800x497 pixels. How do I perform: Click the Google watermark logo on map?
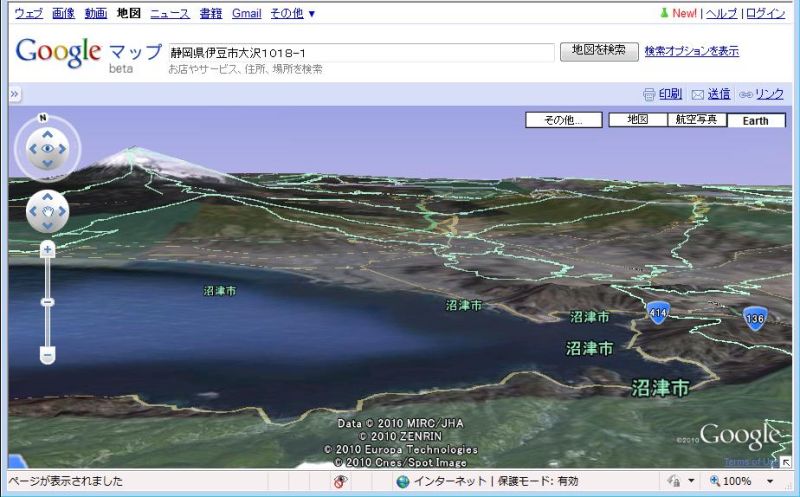click(740, 437)
